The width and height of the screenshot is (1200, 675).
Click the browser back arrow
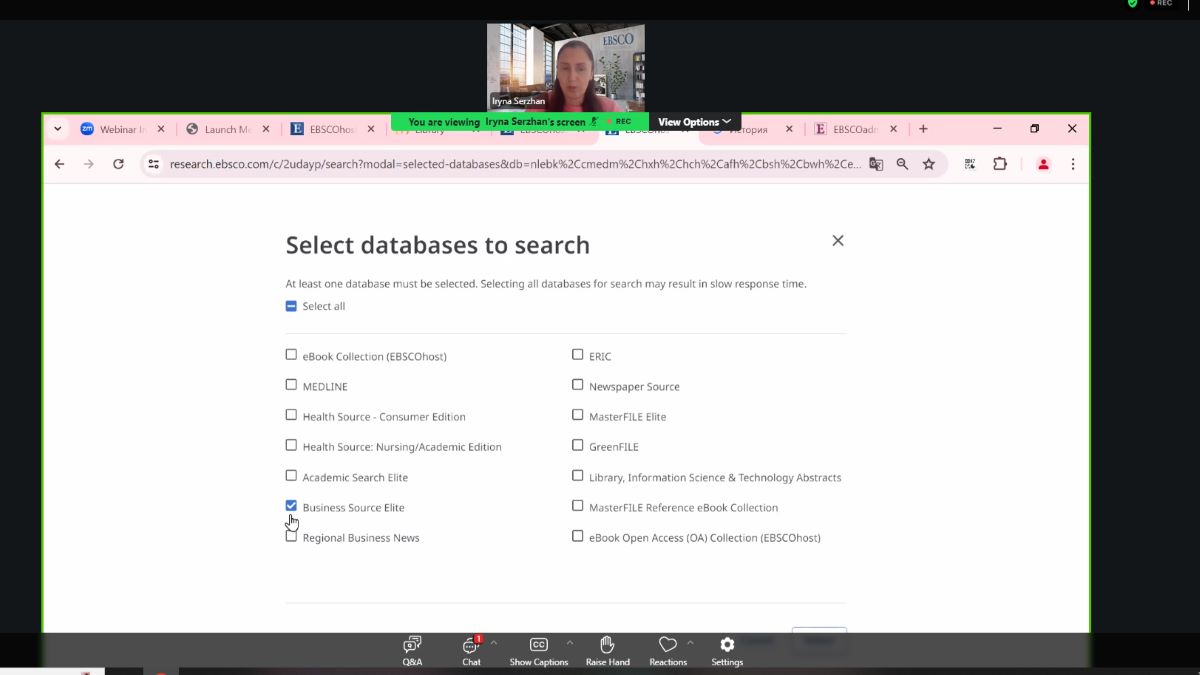(x=59, y=164)
